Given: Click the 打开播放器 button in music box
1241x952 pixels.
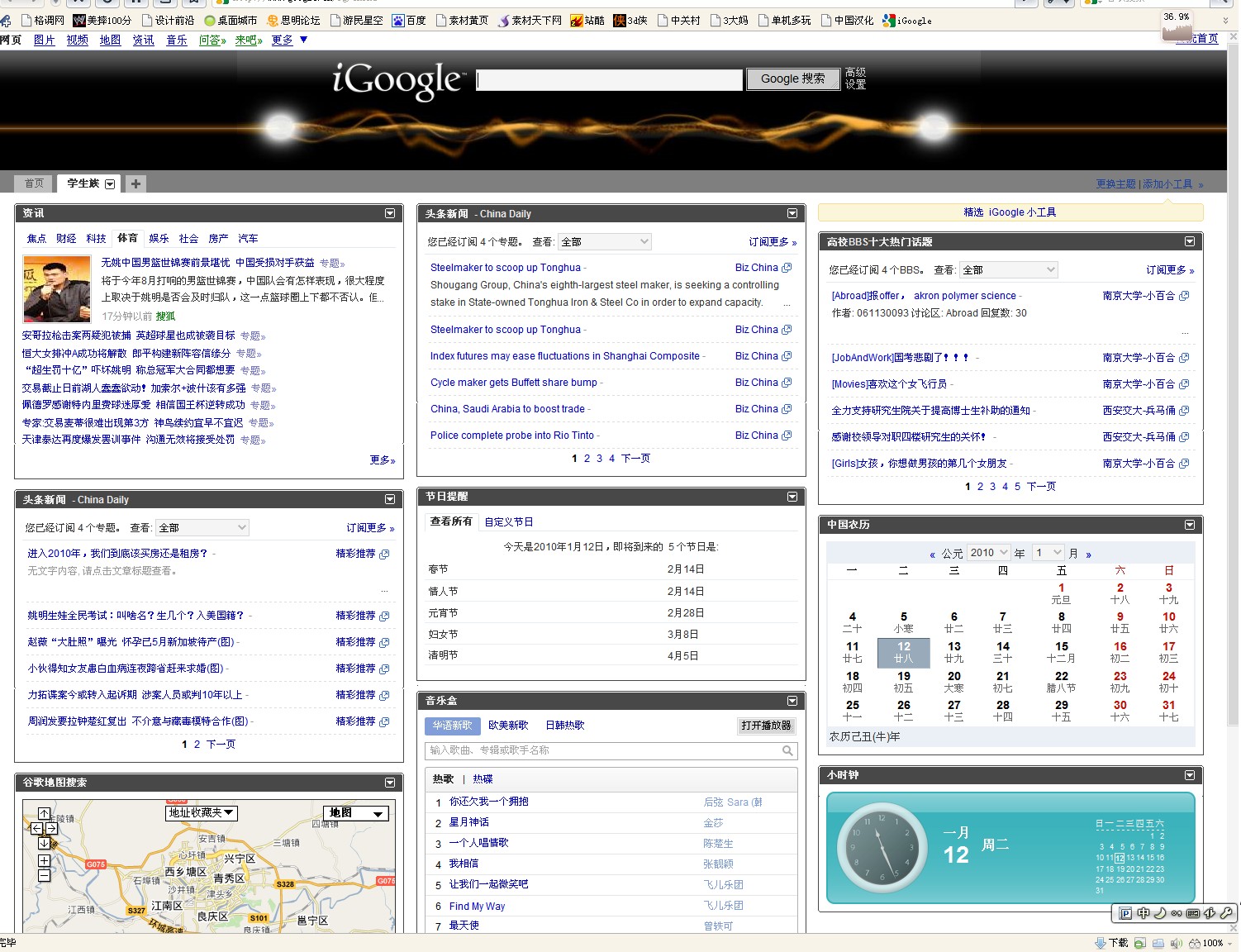Looking at the screenshot, I should click(766, 726).
